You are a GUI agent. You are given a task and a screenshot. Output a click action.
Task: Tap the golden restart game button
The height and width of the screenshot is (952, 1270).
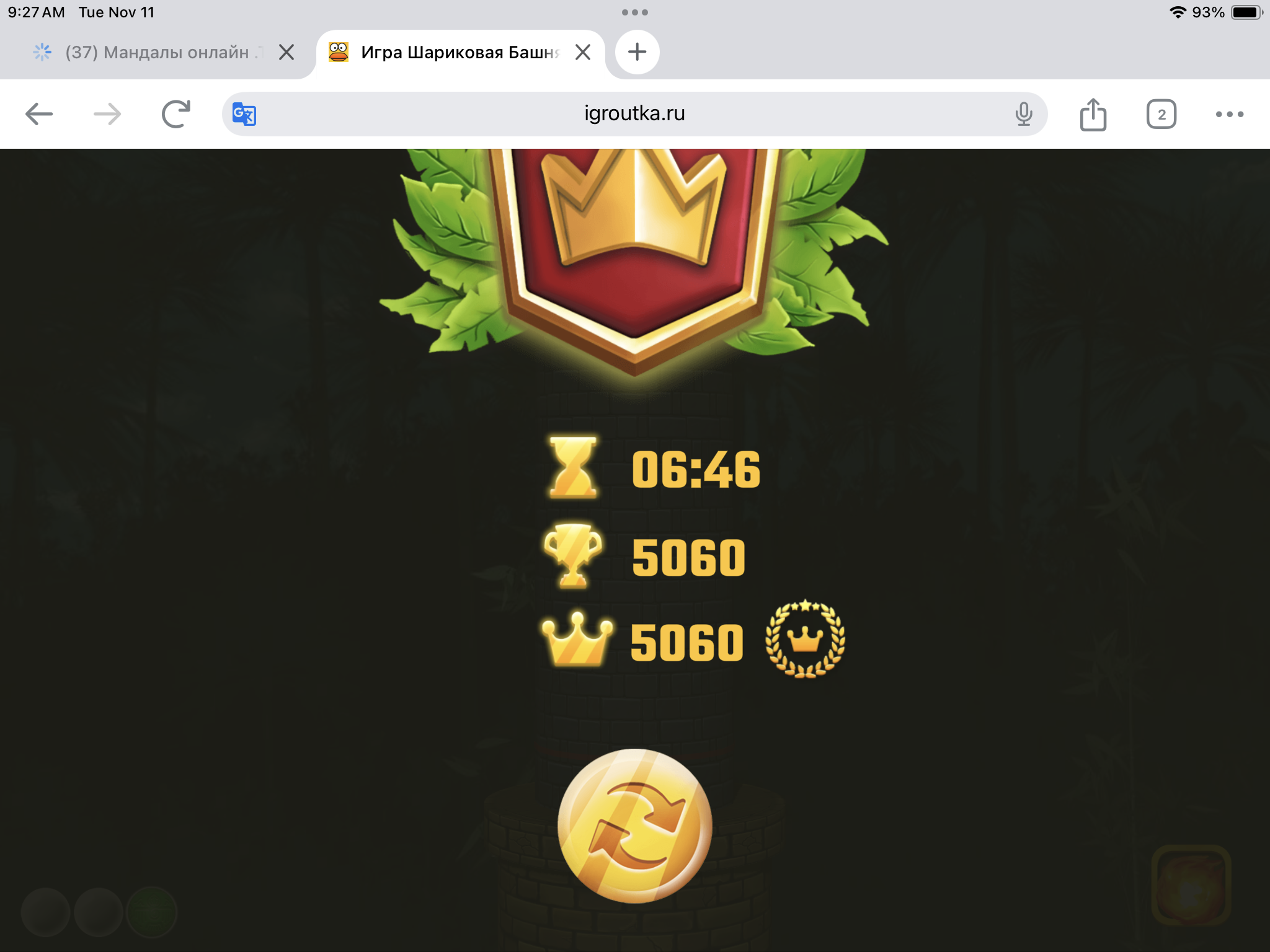(x=634, y=826)
